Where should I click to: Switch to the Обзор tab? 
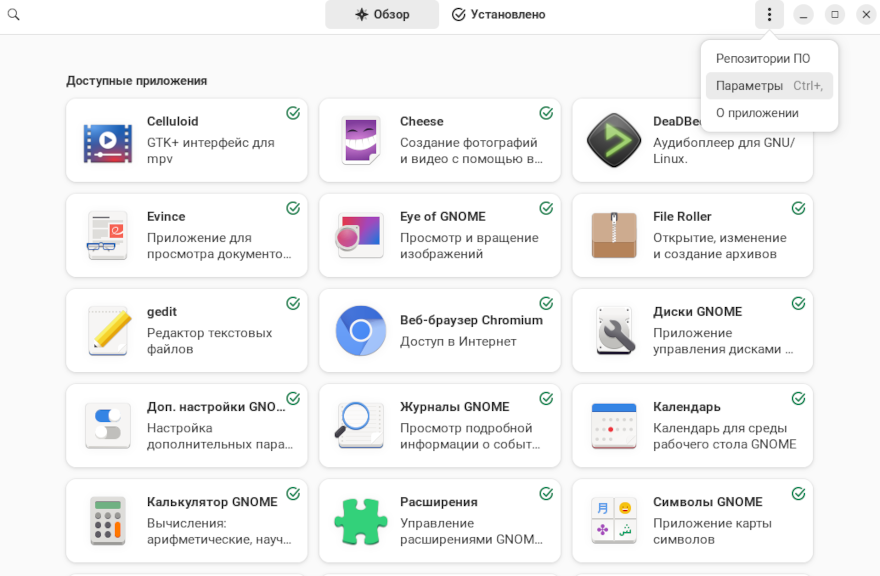pos(382,15)
